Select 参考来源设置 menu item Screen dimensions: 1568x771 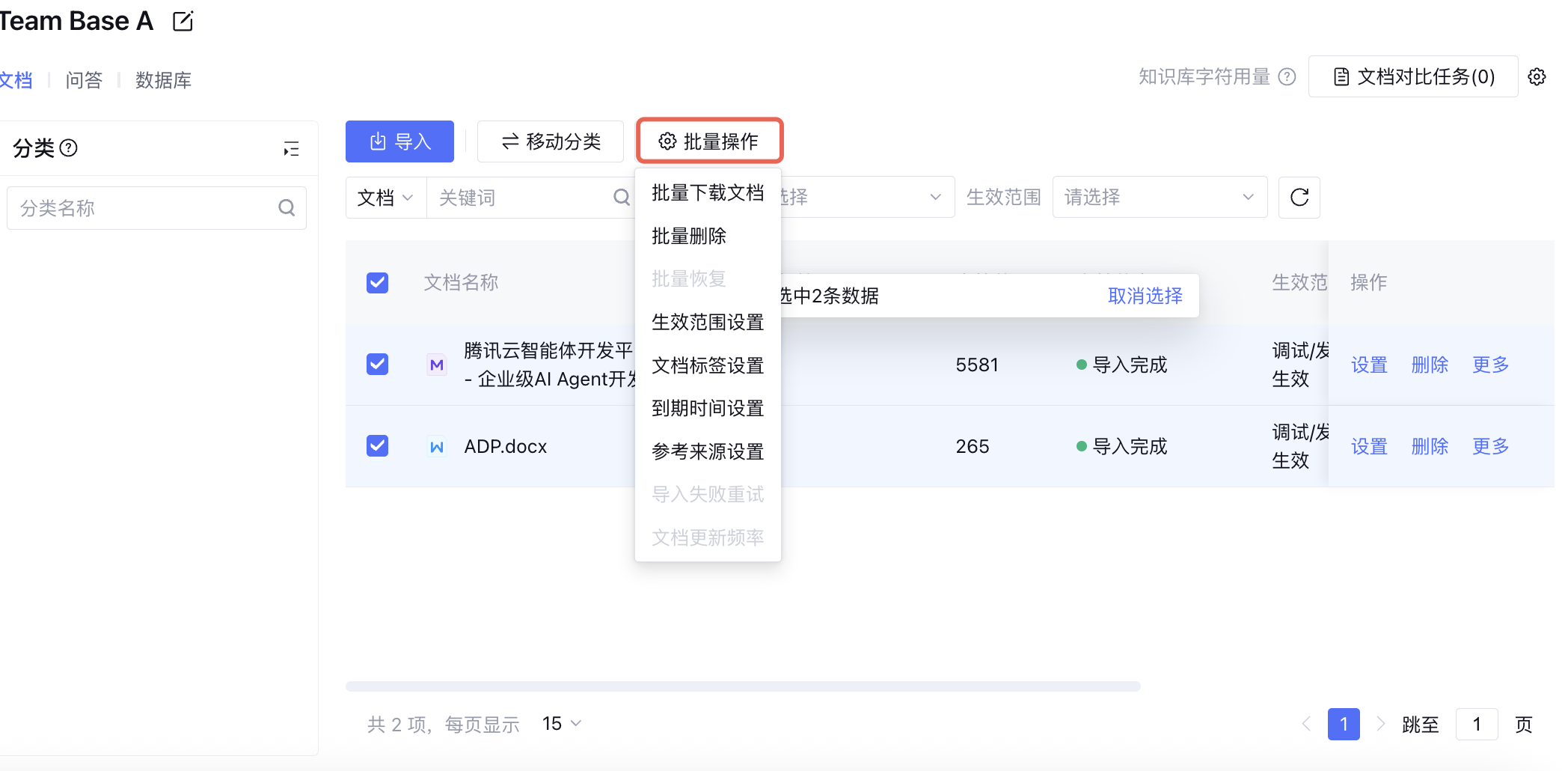point(708,451)
